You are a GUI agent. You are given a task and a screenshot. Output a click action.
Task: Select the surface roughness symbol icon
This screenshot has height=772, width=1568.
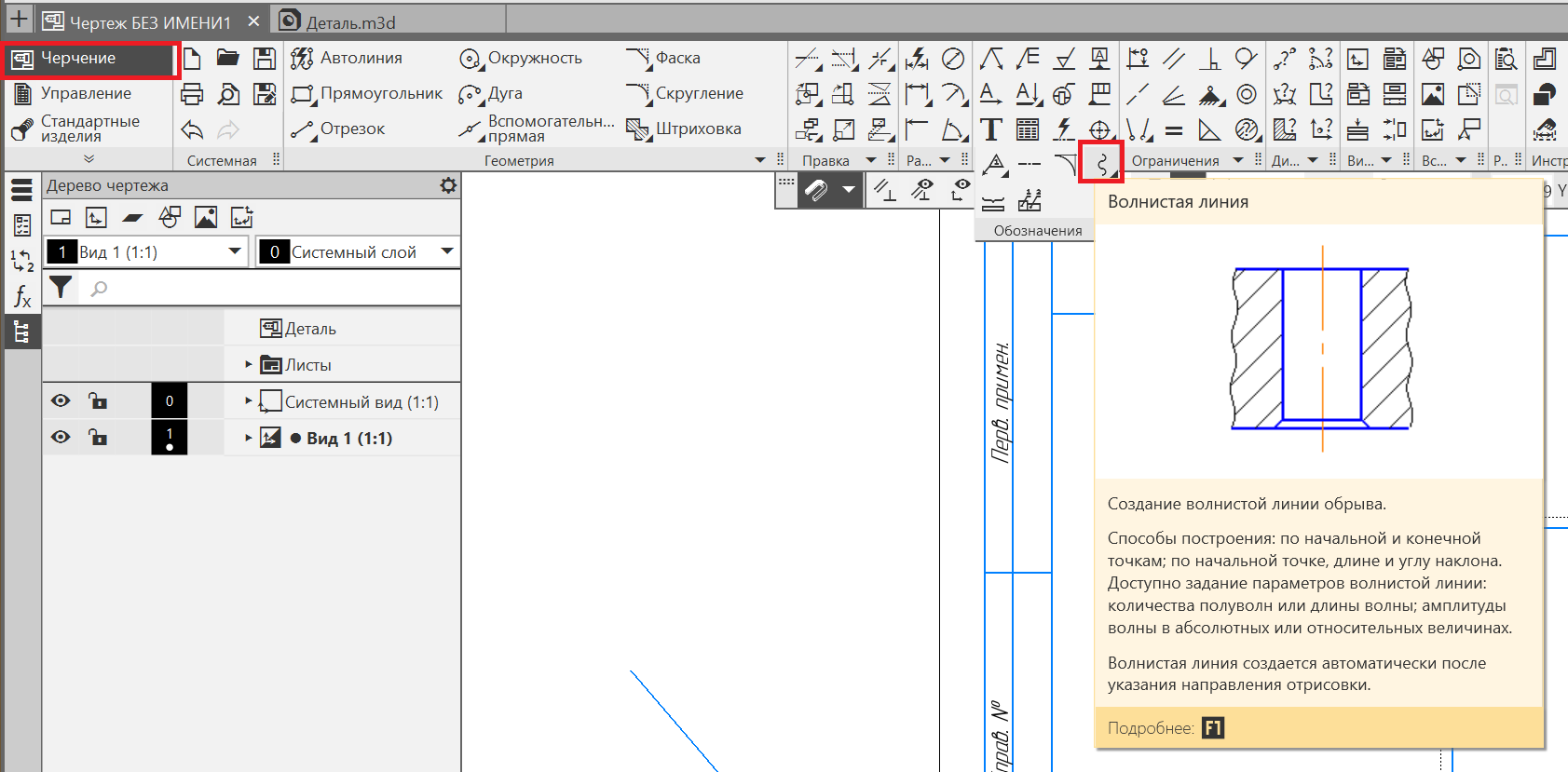1064,59
